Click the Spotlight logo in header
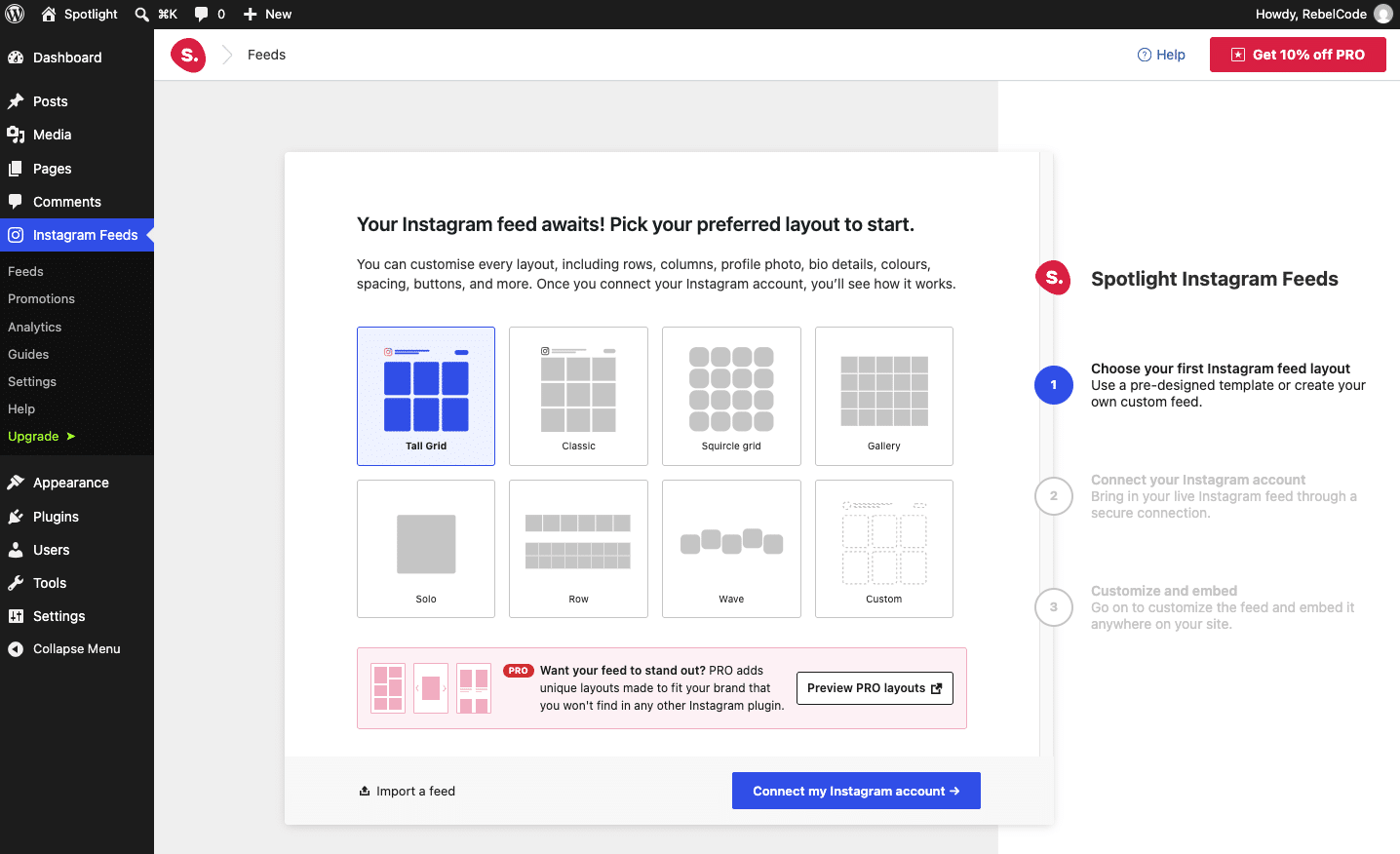 coord(188,56)
